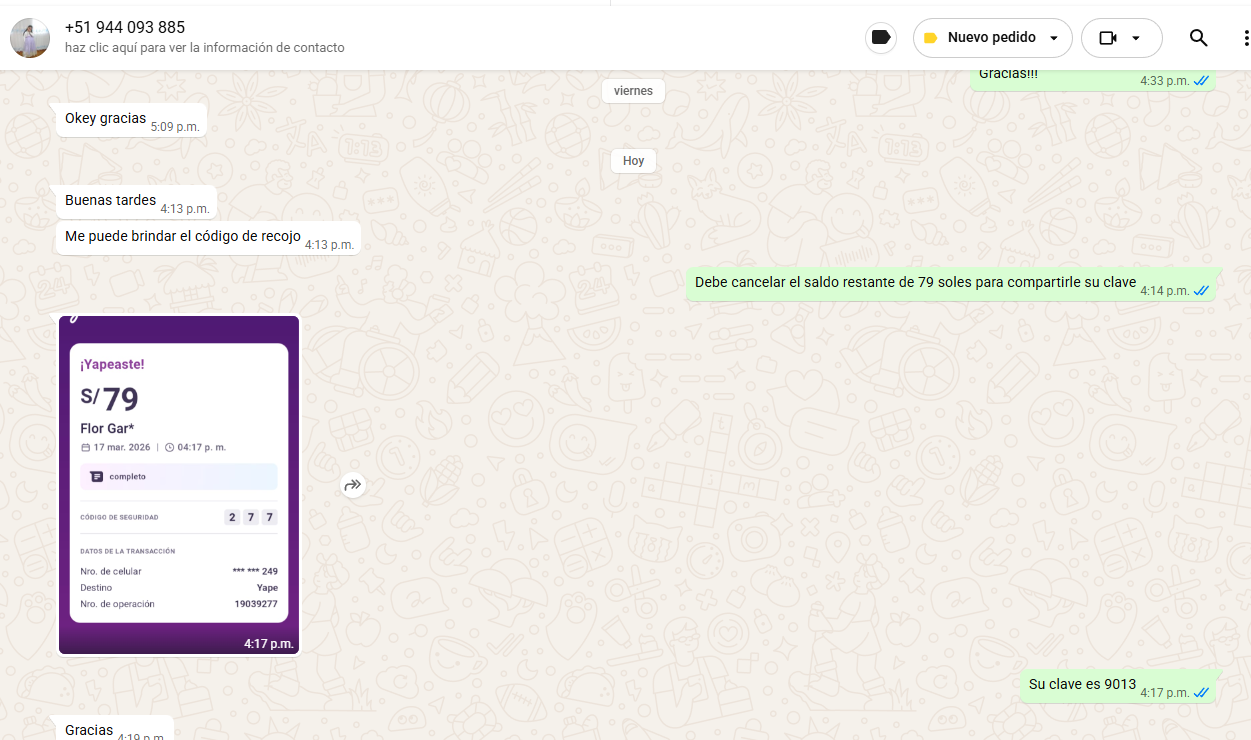Click the video call camera icon
1251x740 pixels.
coord(1107,38)
